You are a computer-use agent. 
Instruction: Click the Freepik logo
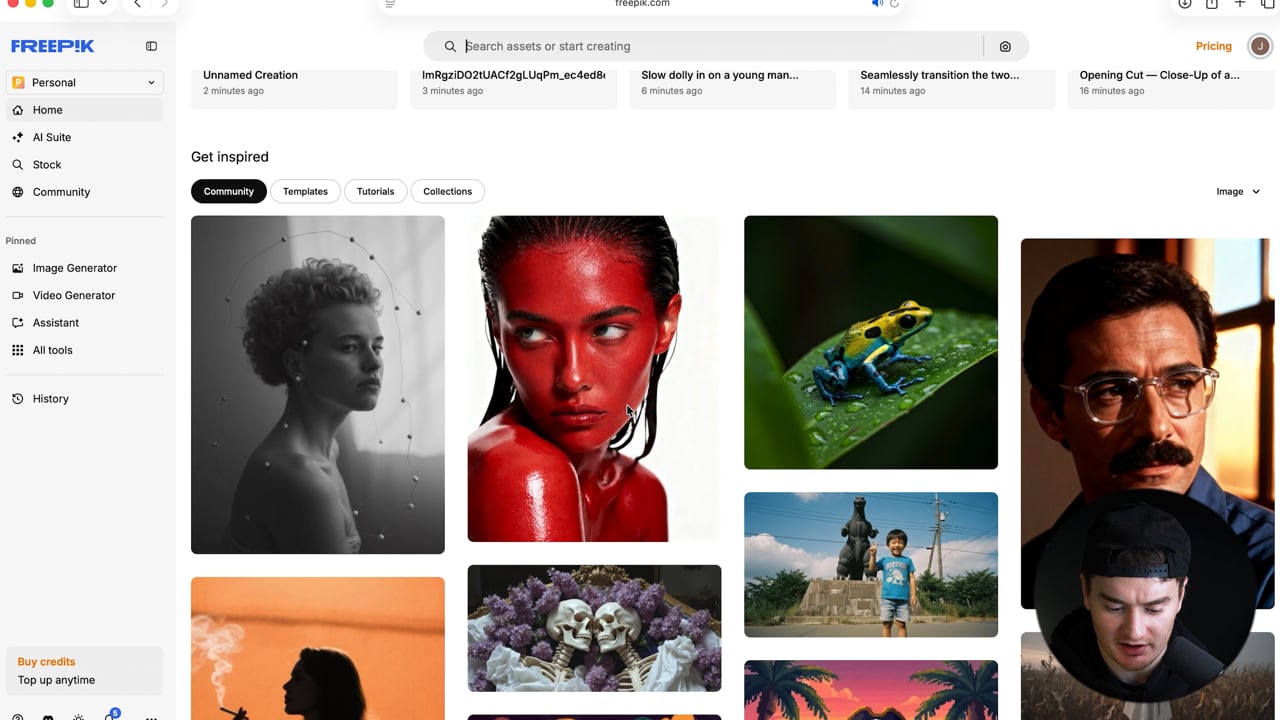point(52,46)
